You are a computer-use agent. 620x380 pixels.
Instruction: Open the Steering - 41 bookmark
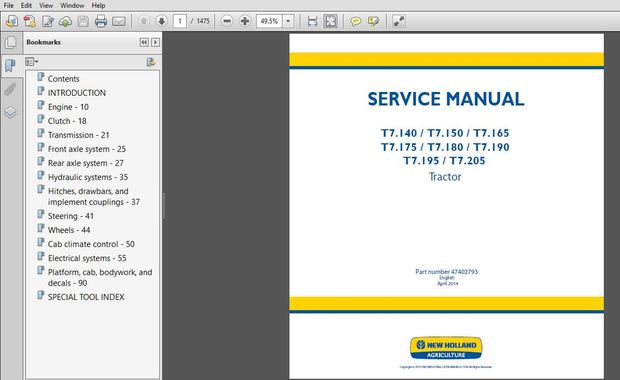[70, 216]
